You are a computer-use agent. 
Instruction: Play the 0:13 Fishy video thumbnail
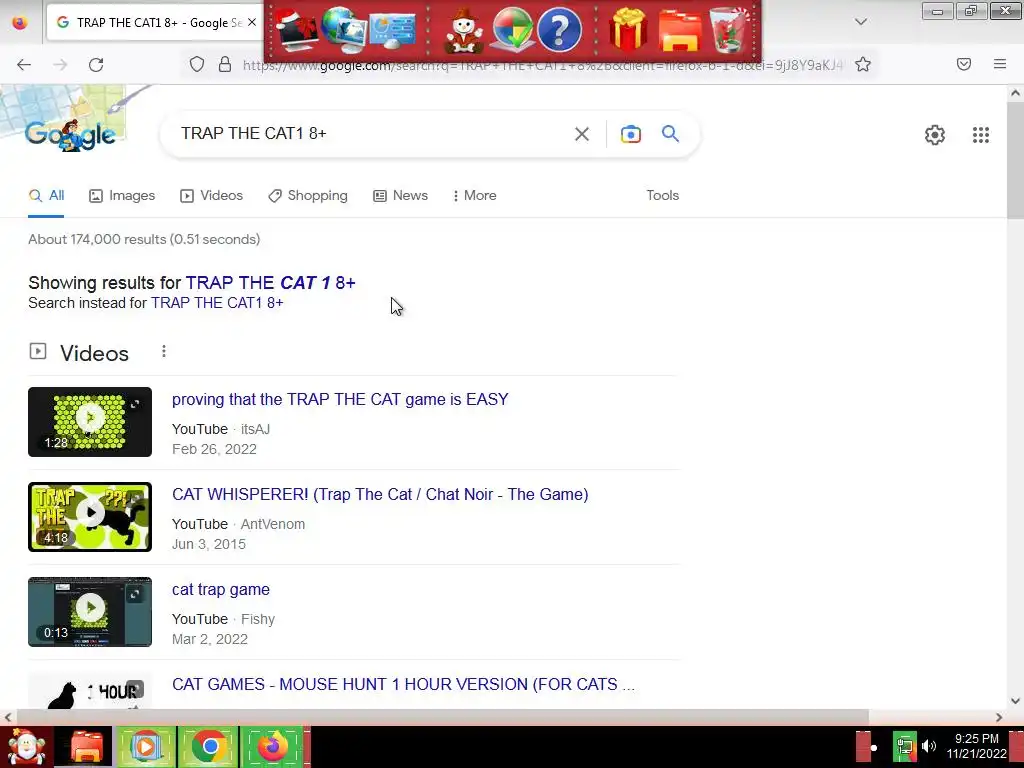point(90,612)
